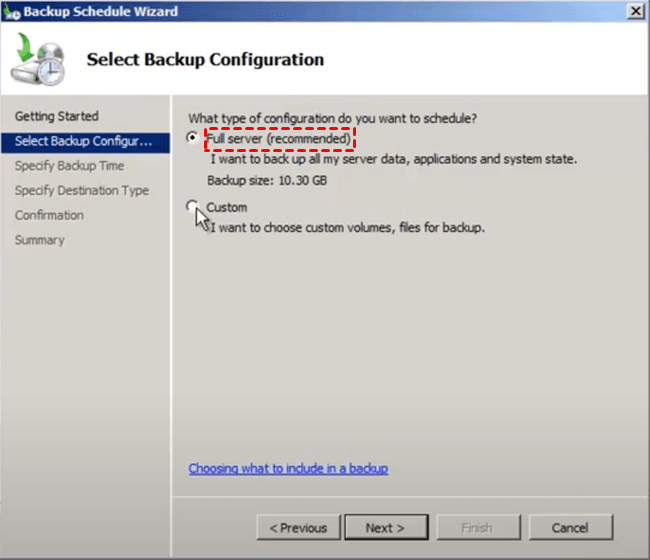The height and width of the screenshot is (560, 650).
Task: Click the Backup size 10.30 GB text
Action: point(266,180)
